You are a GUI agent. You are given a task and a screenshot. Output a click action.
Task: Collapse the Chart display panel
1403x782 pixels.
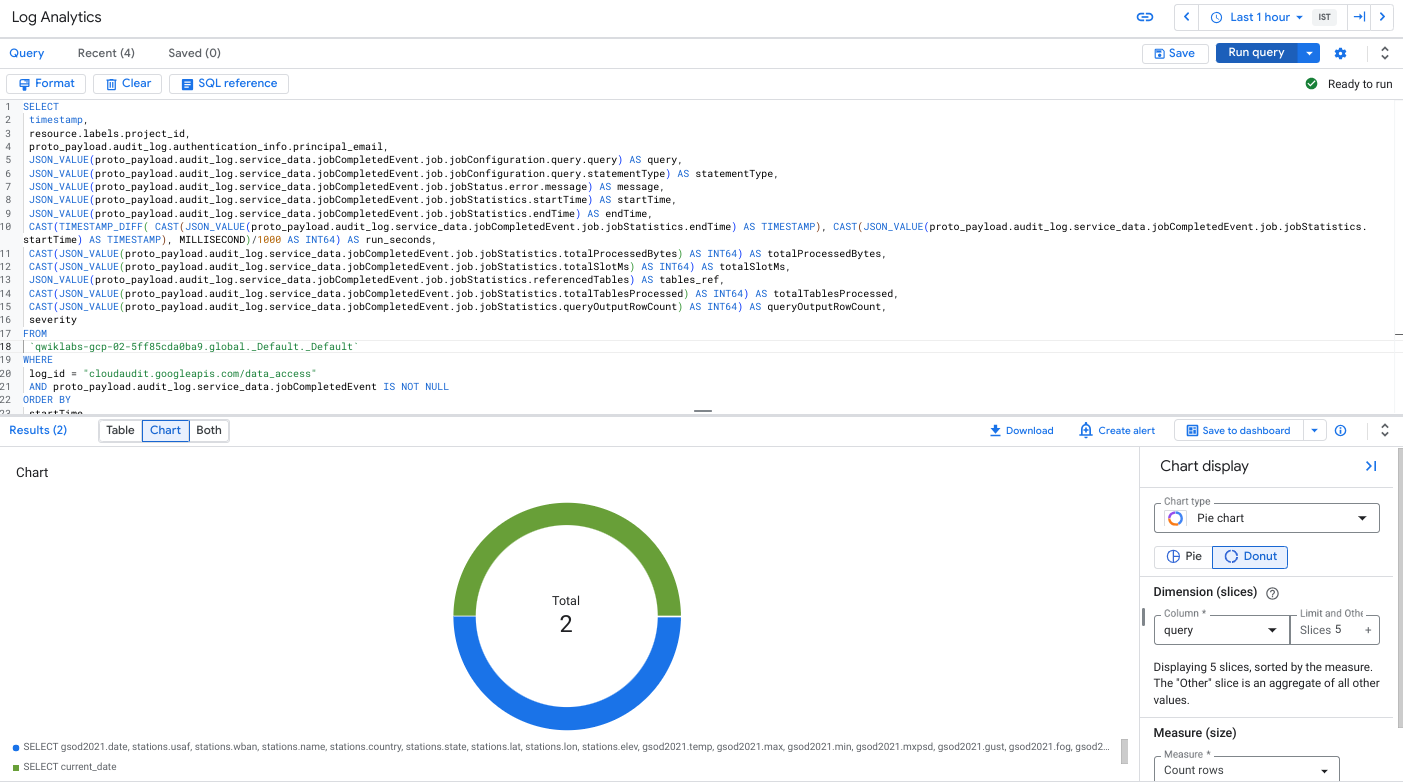click(1371, 466)
